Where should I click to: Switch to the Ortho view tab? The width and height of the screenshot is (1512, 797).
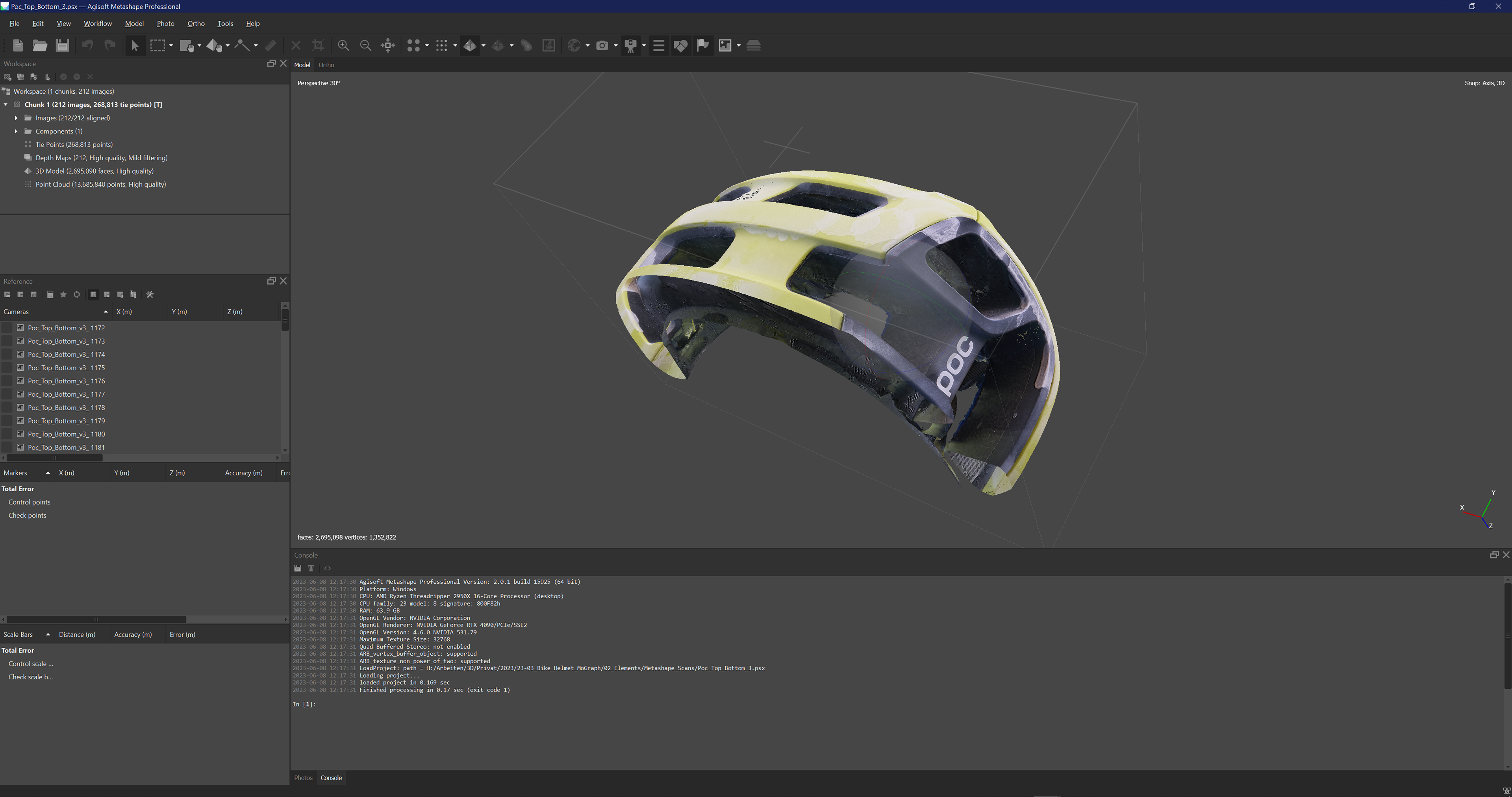[326, 65]
